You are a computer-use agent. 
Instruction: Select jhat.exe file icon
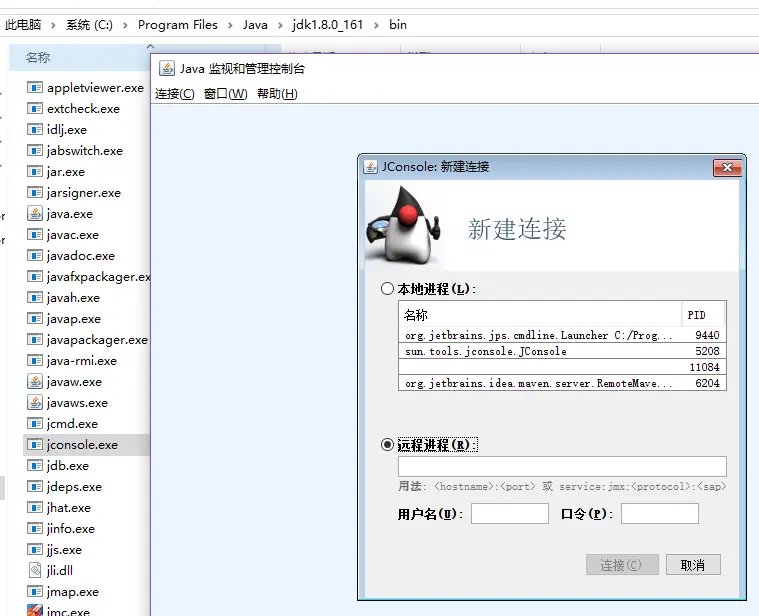point(35,508)
